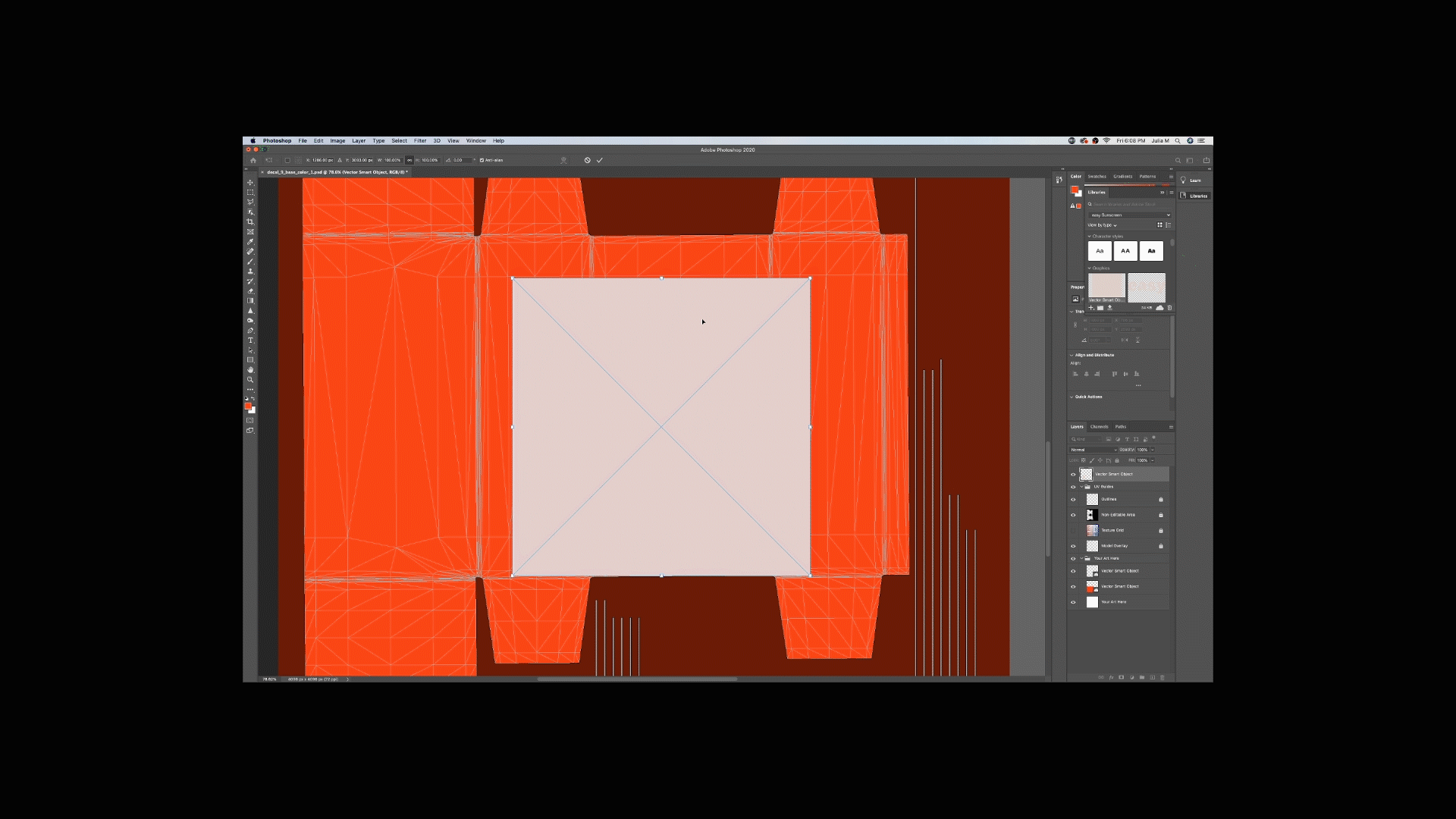Open the 3D menu
The height and width of the screenshot is (819, 1456).
[x=437, y=141]
